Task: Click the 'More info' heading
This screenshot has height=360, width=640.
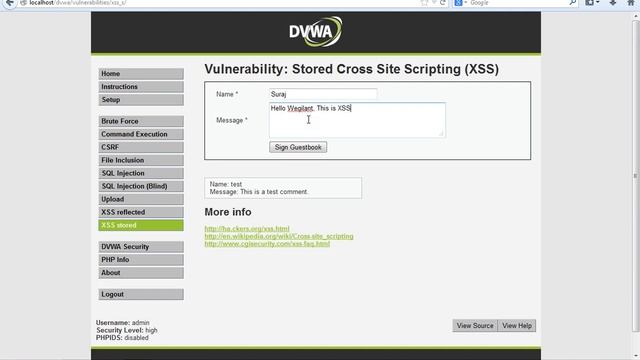Action: [228, 212]
